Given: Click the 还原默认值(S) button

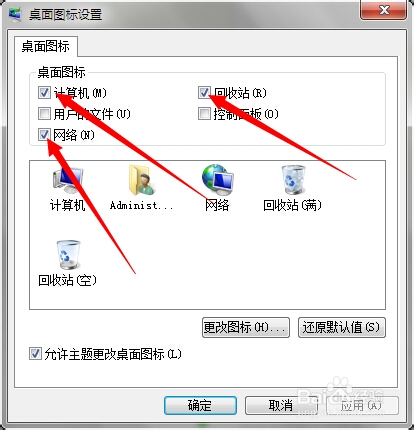Looking at the screenshot, I should click(x=342, y=327).
